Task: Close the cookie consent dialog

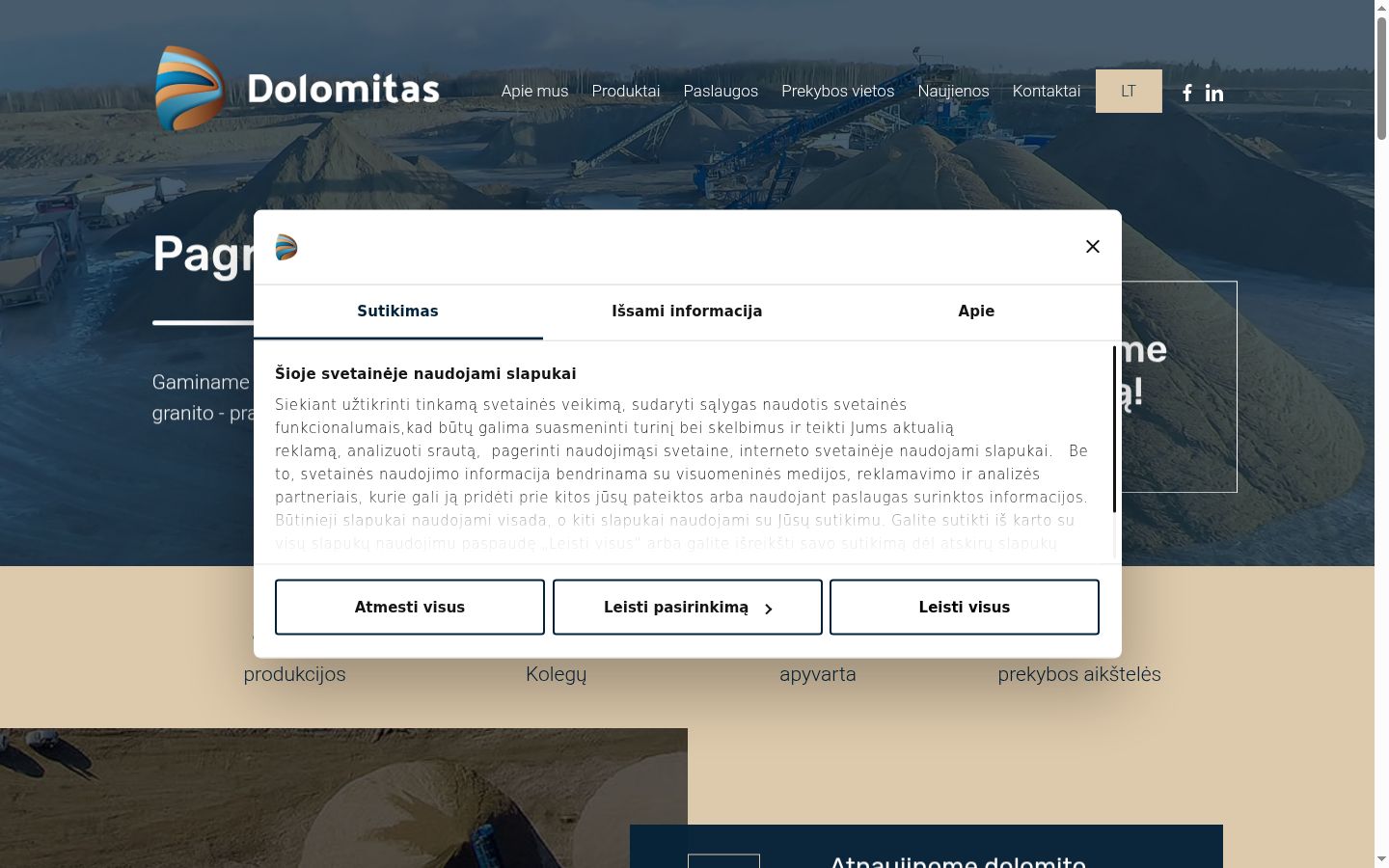Action: [1093, 247]
